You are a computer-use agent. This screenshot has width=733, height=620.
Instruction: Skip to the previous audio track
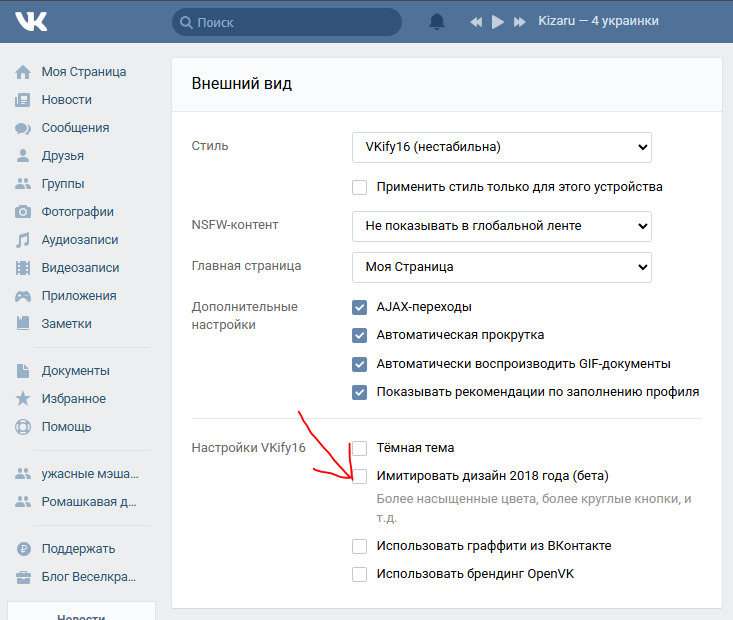click(x=476, y=22)
